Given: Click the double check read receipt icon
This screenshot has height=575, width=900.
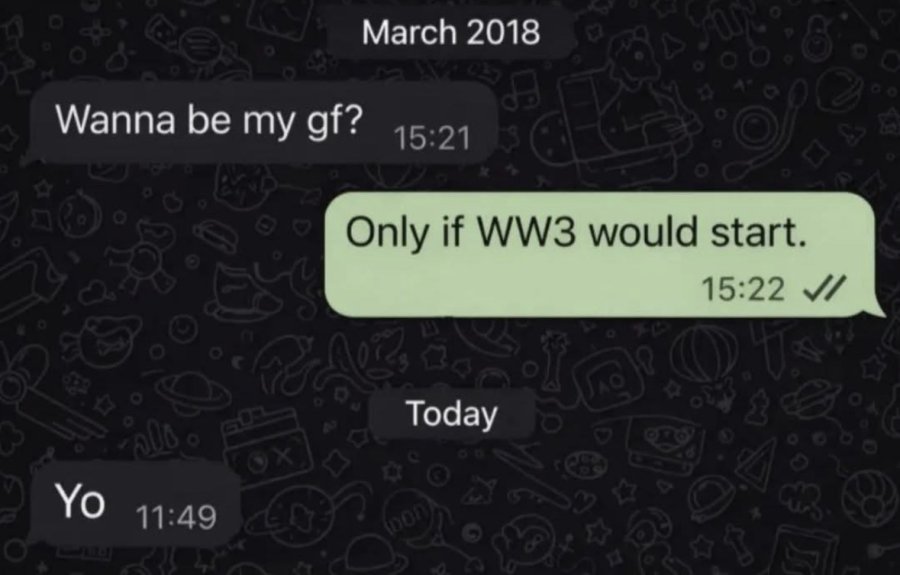Looking at the screenshot, I should pos(824,288).
